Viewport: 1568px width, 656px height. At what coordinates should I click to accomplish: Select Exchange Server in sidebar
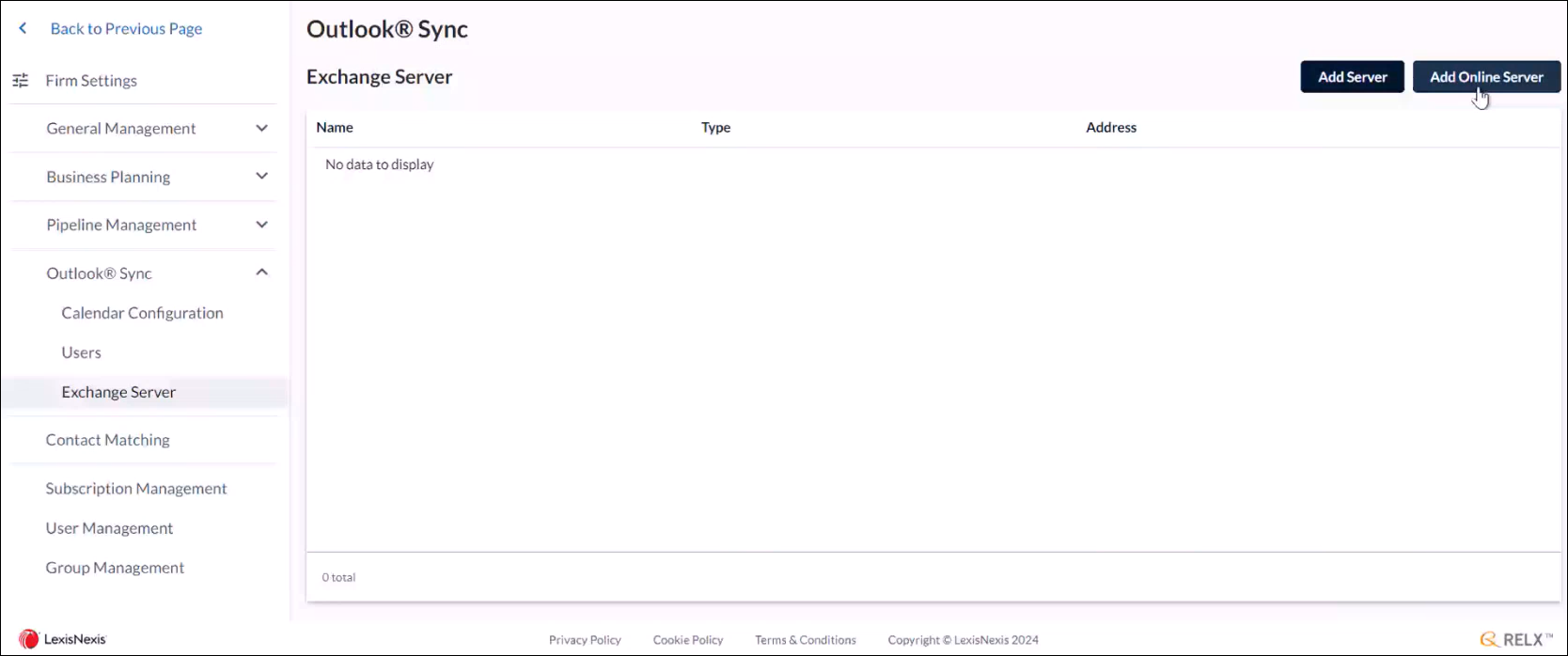click(118, 392)
